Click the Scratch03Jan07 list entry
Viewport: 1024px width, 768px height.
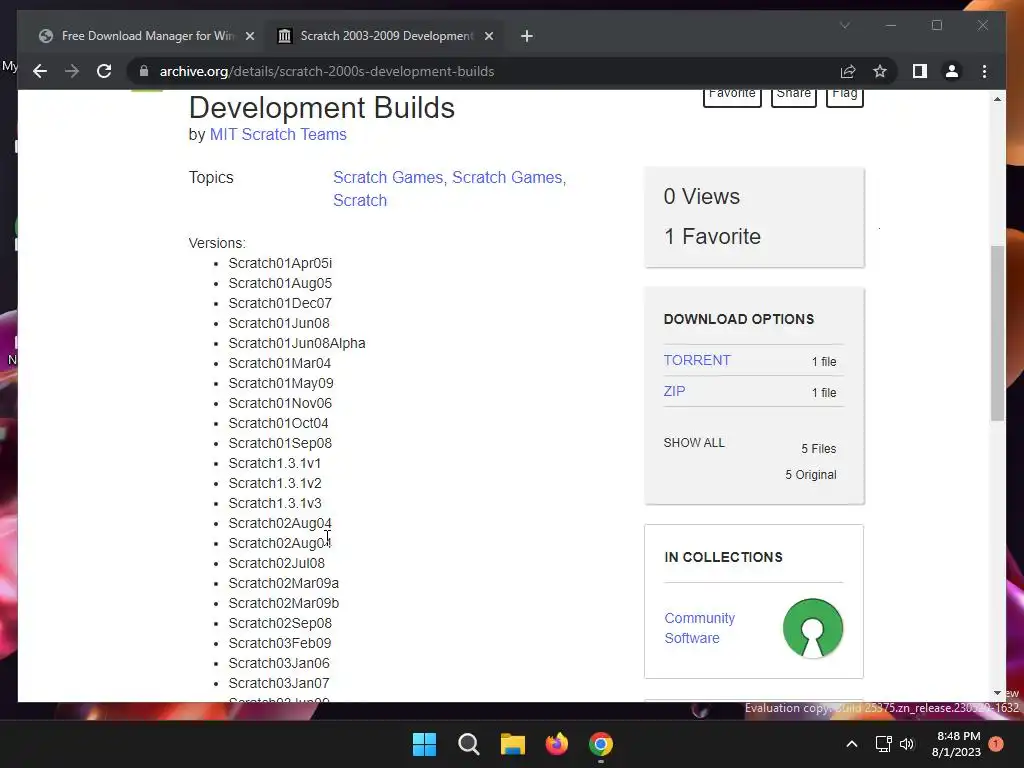tap(279, 683)
